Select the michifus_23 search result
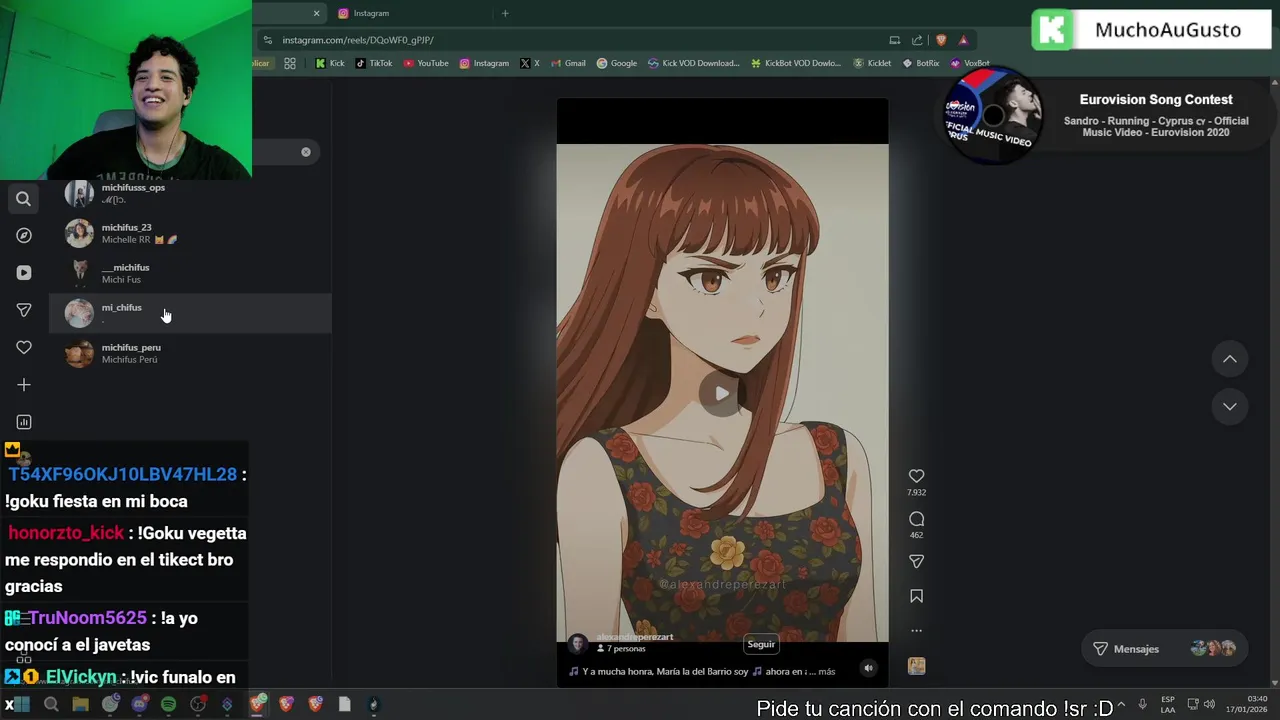Viewport: 1280px width, 720px height. point(190,233)
